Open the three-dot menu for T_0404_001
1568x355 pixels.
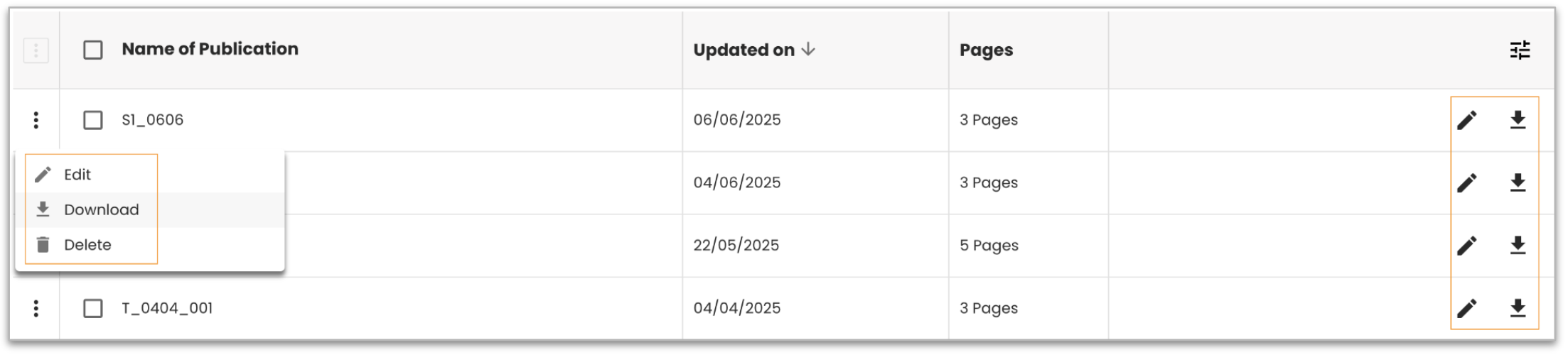pos(36,308)
